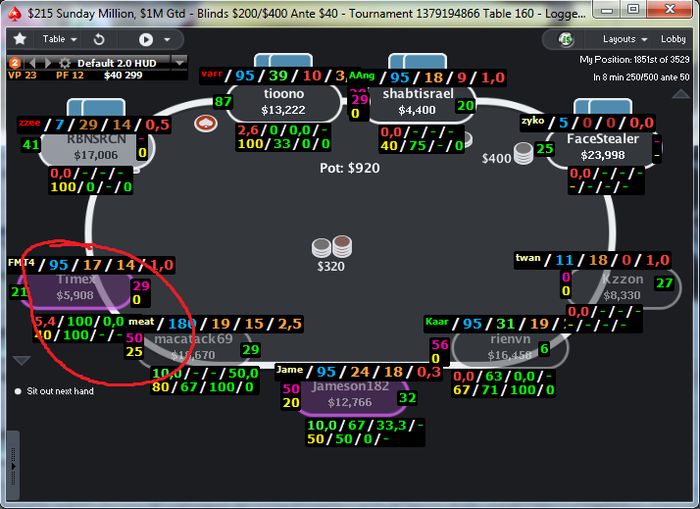Image resolution: width=700 pixels, height=509 pixels.
Task: Click 'My Position: 1851st of 3529' text
Action: (634, 59)
